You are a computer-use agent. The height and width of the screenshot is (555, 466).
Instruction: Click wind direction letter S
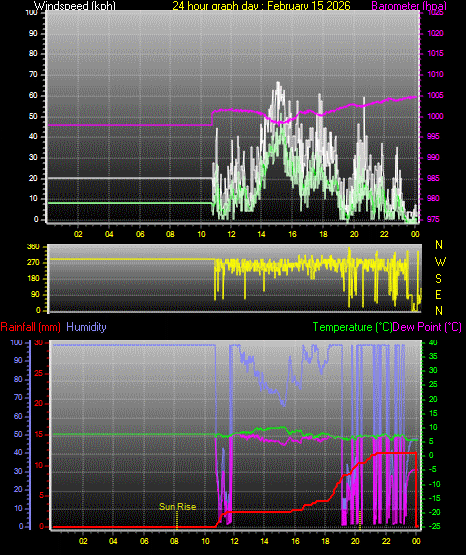[438, 279]
